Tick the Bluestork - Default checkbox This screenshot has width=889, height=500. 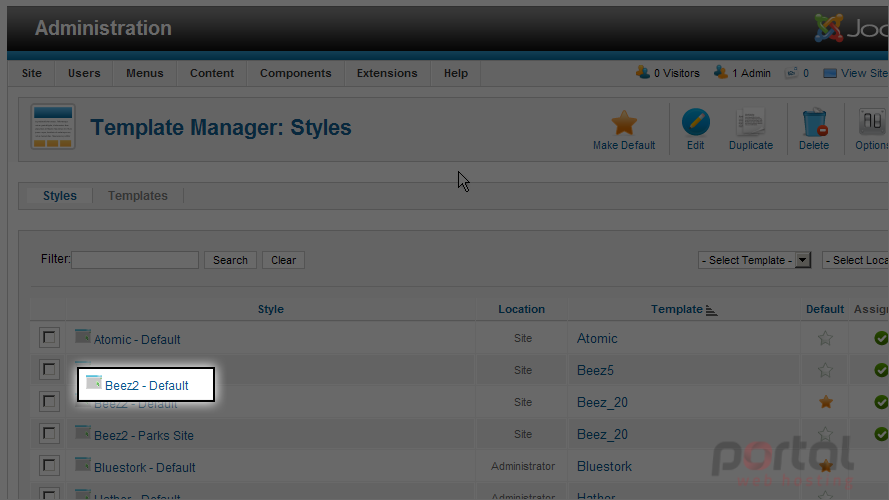[49, 465]
